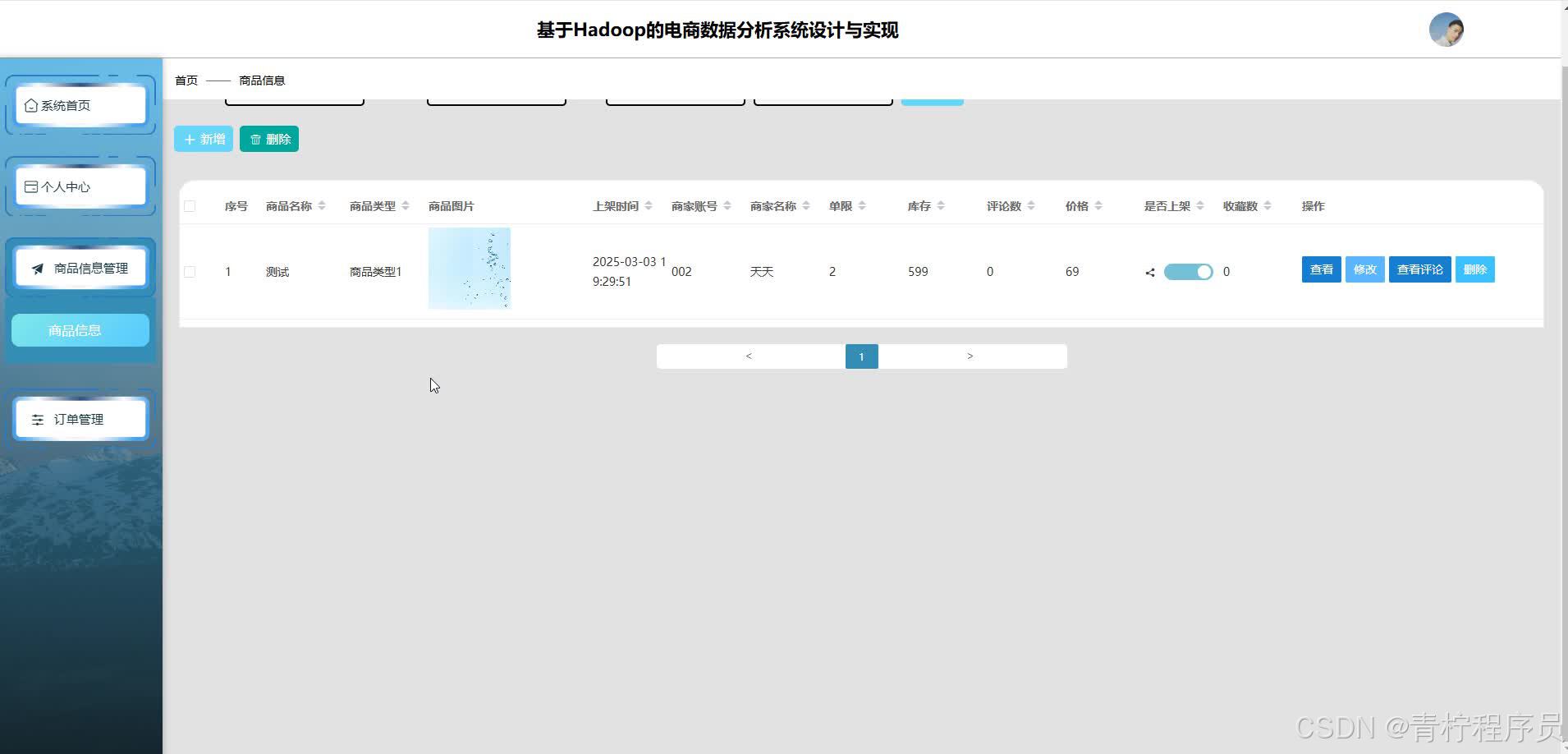Viewport: 1568px width, 754px height.
Task: Click the share icon in the 是否上架 column
Action: pos(1148,272)
